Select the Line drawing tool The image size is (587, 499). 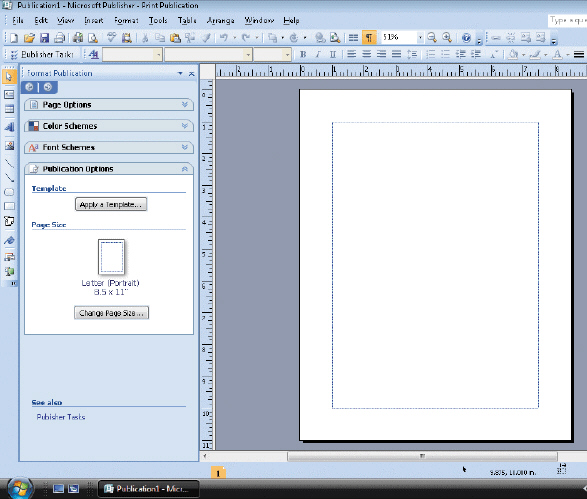pyautogui.click(x=9, y=163)
